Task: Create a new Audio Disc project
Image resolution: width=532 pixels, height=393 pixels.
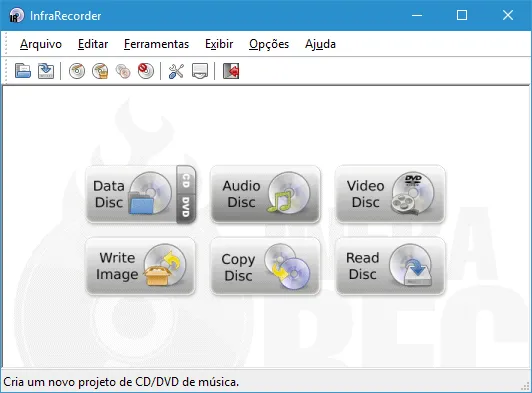Action: pyautogui.click(x=265, y=194)
